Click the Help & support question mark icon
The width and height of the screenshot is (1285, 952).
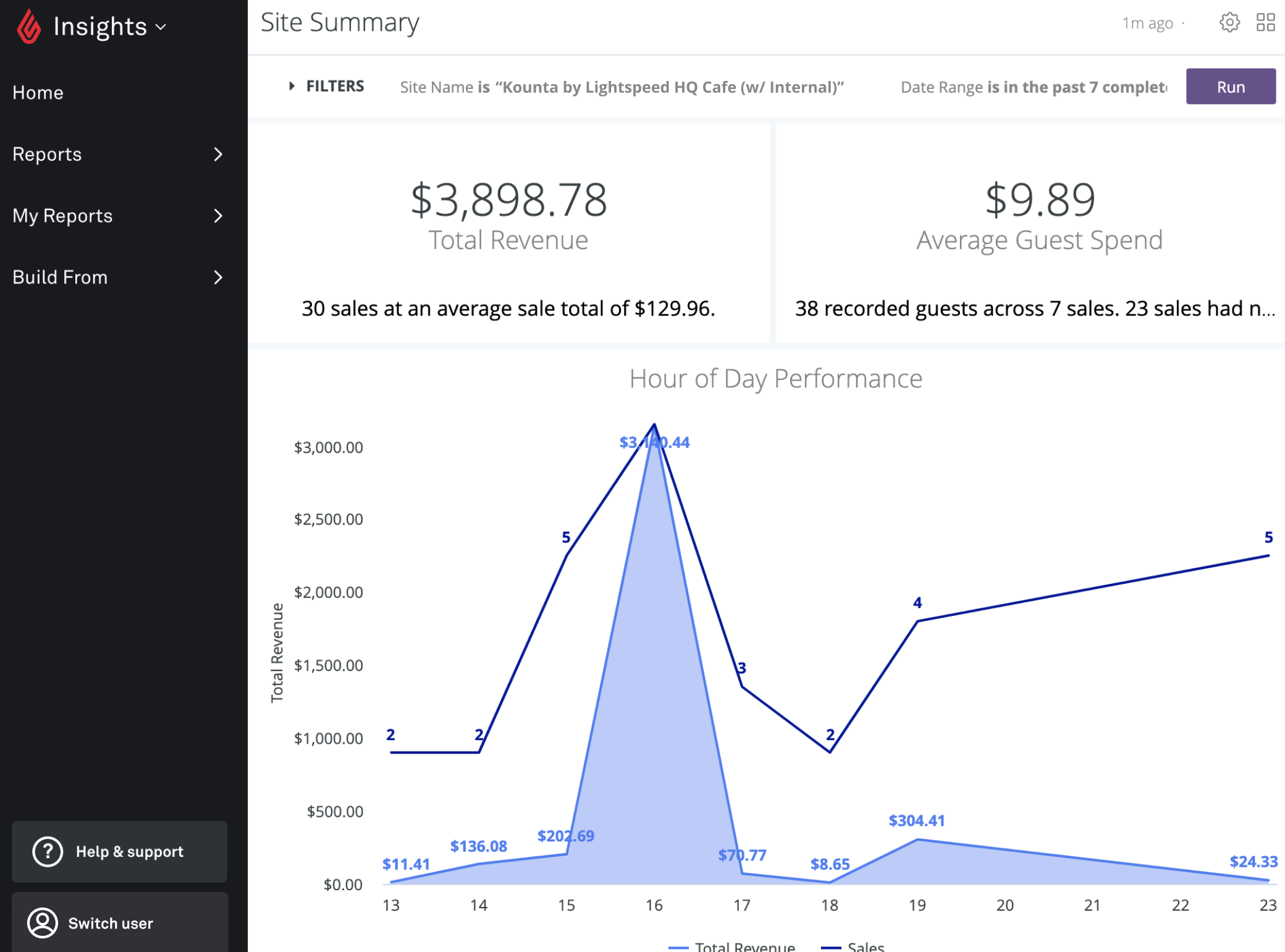pos(48,851)
